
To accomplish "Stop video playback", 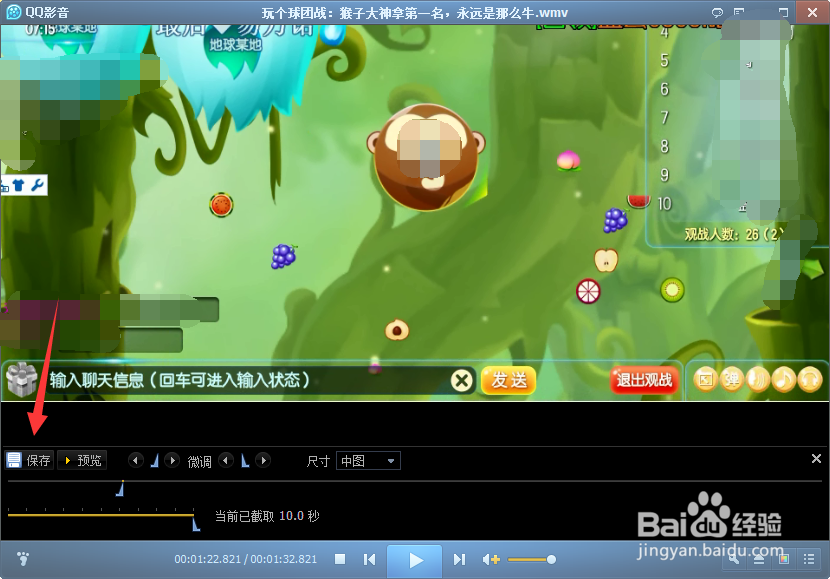I will click(340, 559).
